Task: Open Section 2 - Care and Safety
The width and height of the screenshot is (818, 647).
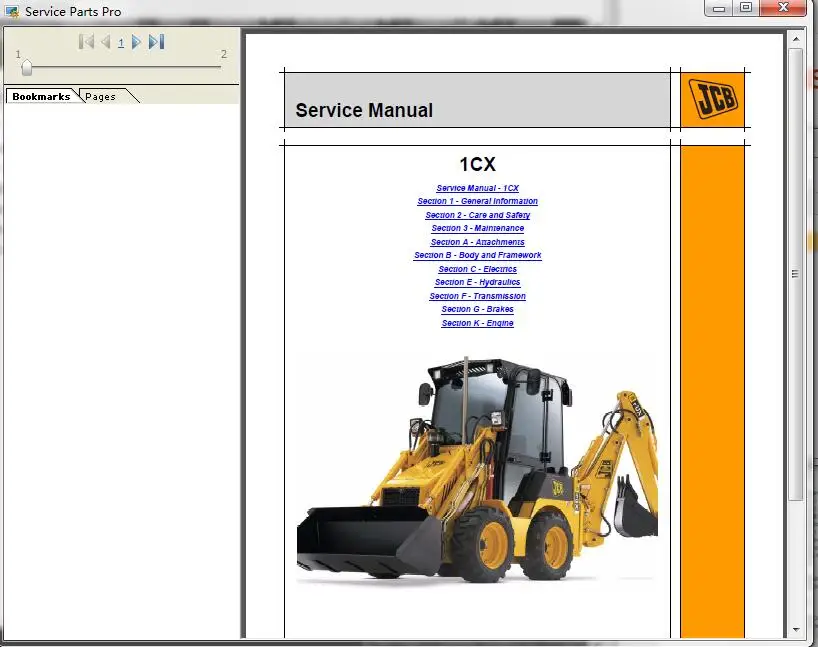Action: (x=477, y=215)
